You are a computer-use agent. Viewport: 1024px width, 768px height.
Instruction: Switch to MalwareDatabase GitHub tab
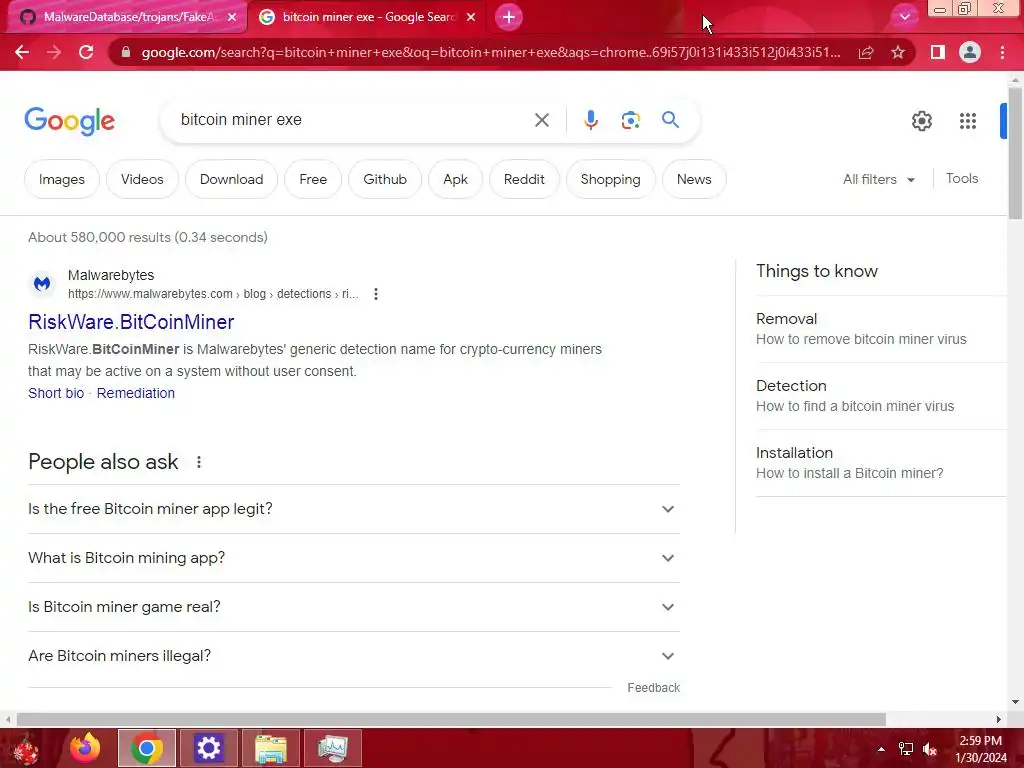[127, 17]
